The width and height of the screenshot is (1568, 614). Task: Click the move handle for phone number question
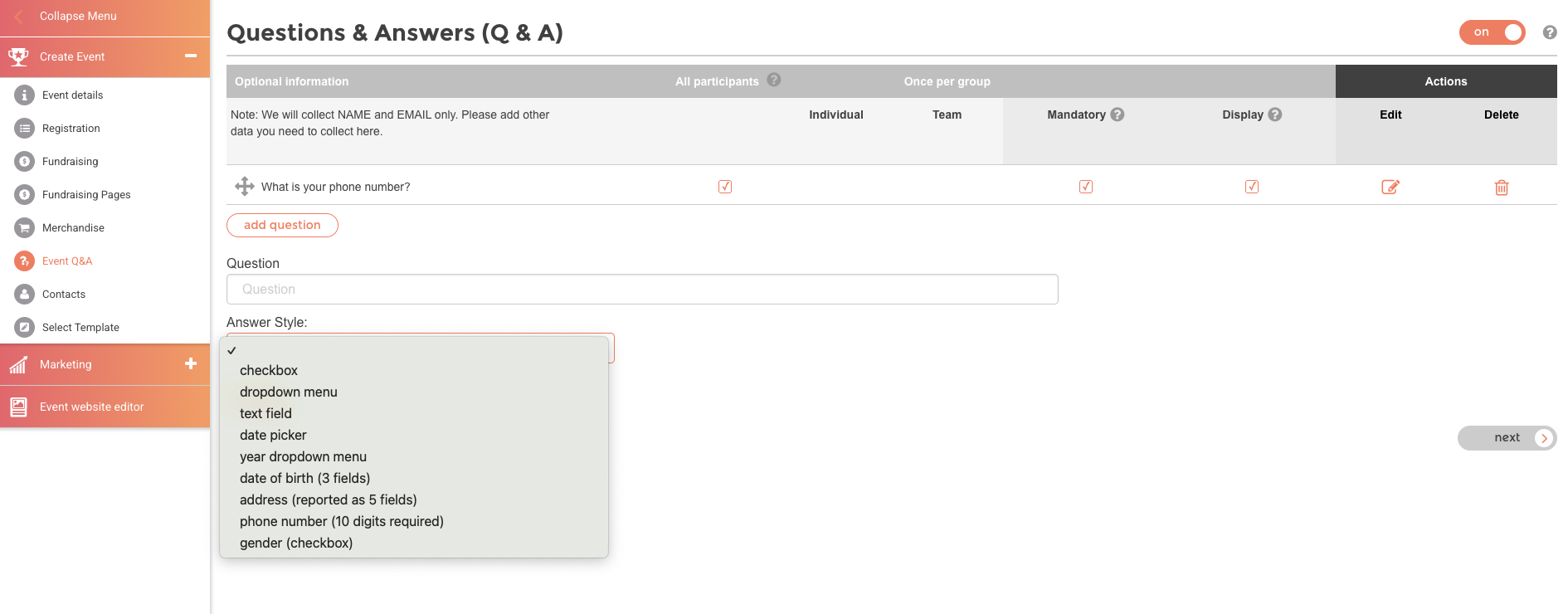pyautogui.click(x=245, y=186)
